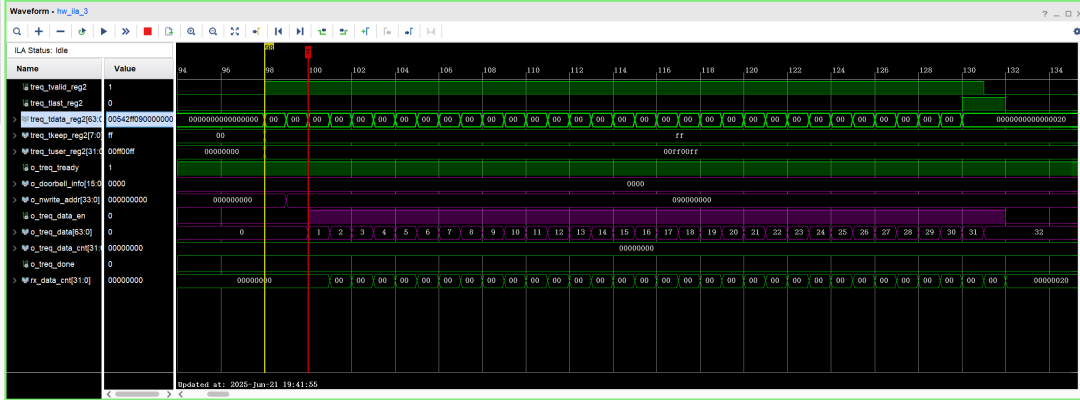Viewport: 1080px width, 400px height.
Task: Expand o_doorbell_info[15:0] bus
Action: 15,184
